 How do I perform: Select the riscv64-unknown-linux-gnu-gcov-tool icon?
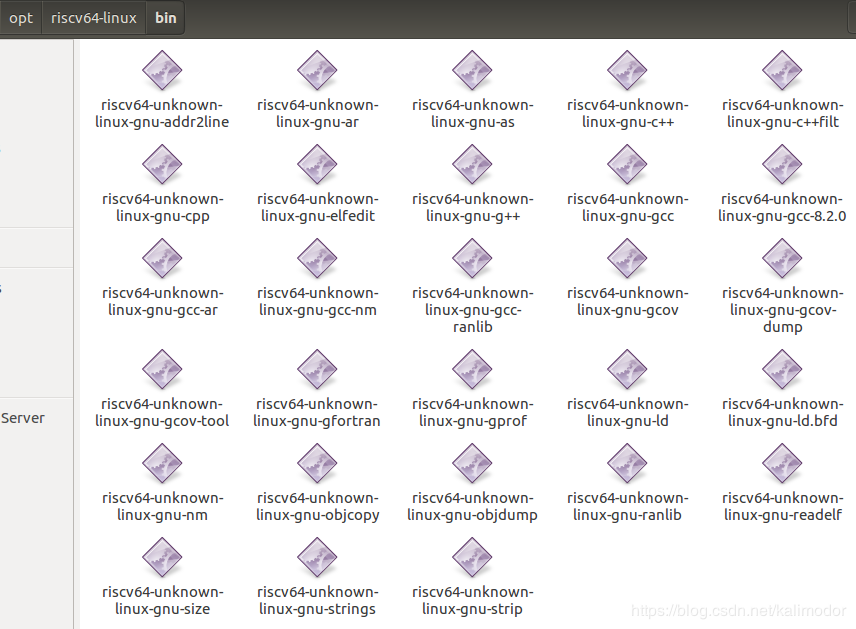[162, 370]
